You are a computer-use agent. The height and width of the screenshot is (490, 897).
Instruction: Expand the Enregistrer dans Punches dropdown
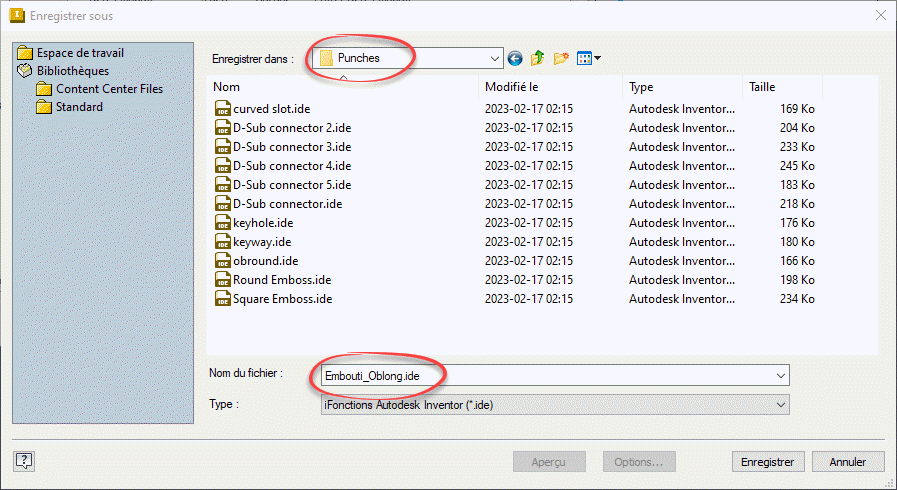point(494,58)
